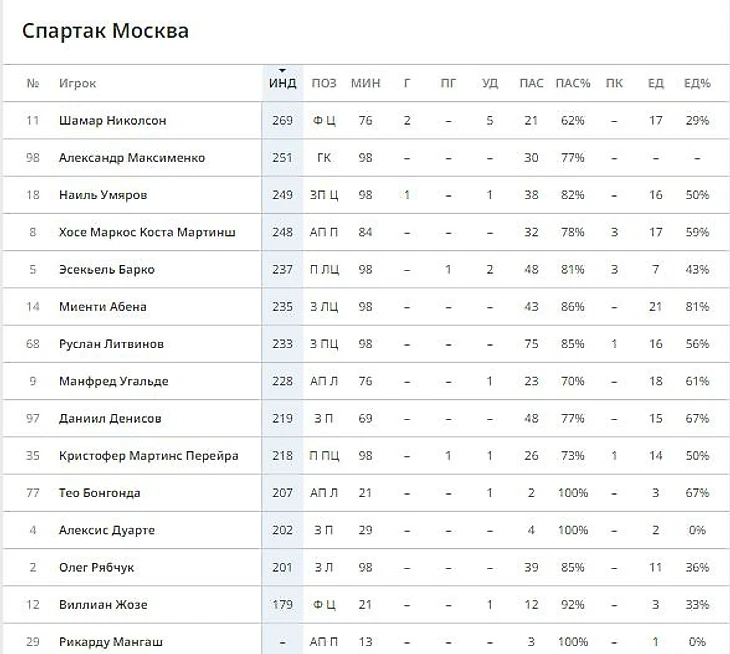Sort table by ИНД column header
Screen dimensions: 730x654
point(282,83)
